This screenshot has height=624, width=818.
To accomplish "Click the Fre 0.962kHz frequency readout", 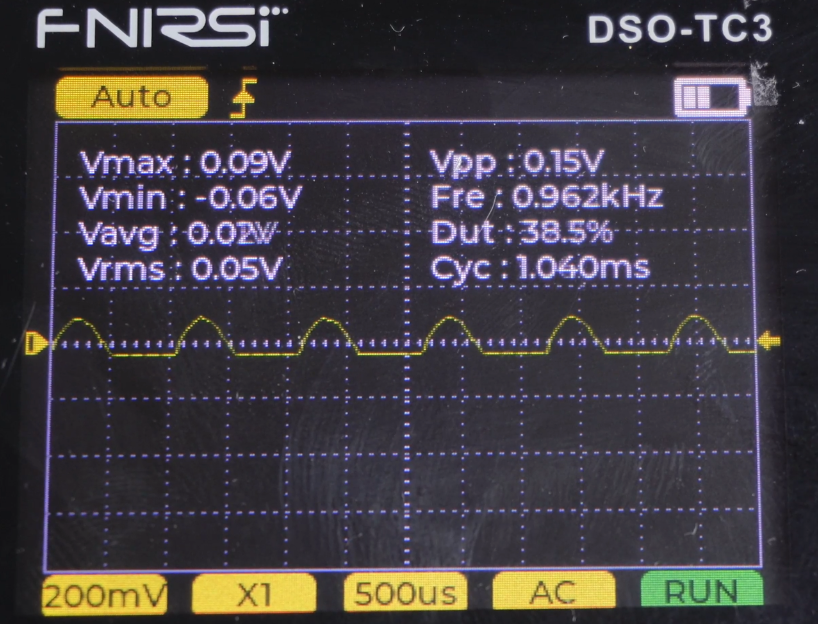I will tap(547, 197).
